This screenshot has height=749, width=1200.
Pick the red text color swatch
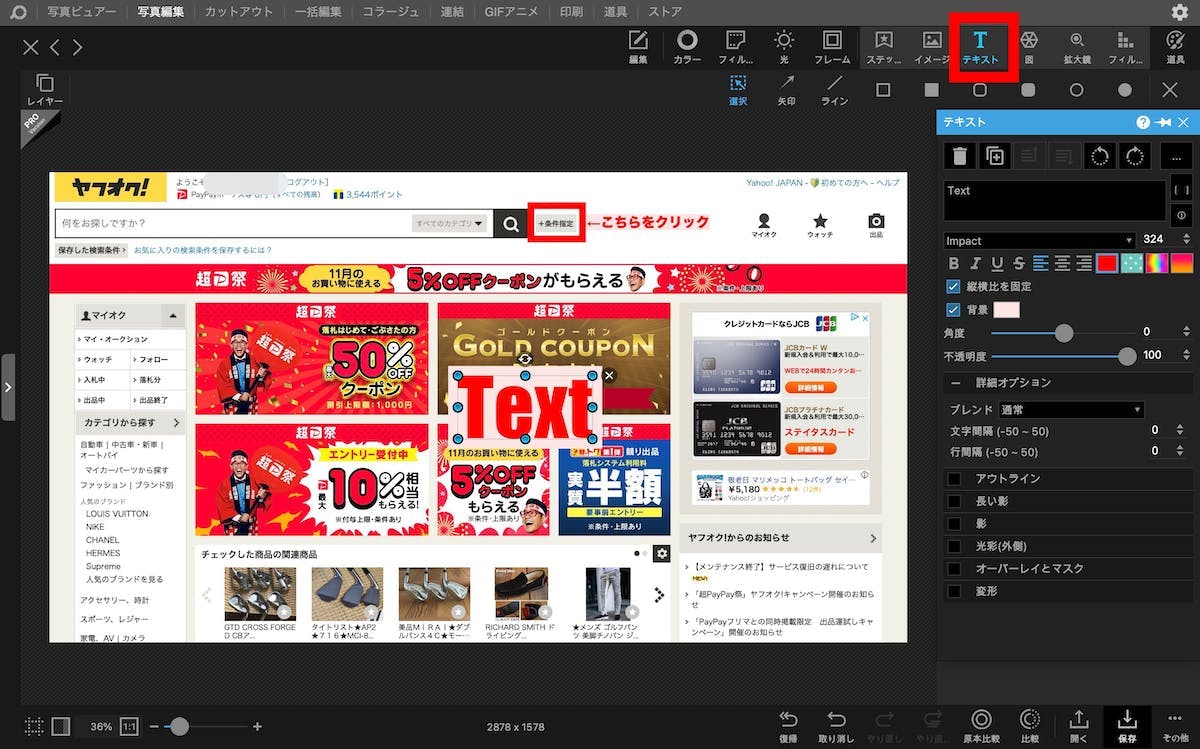[1107, 264]
